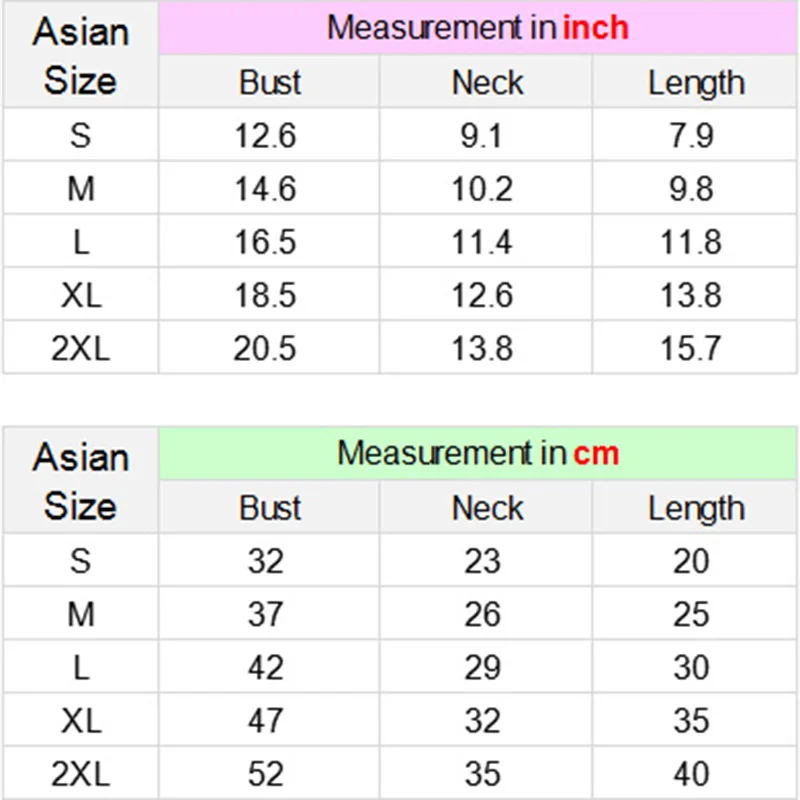Image resolution: width=800 pixels, height=800 pixels.
Task: Click the 40 length value cell
Action: (691, 773)
